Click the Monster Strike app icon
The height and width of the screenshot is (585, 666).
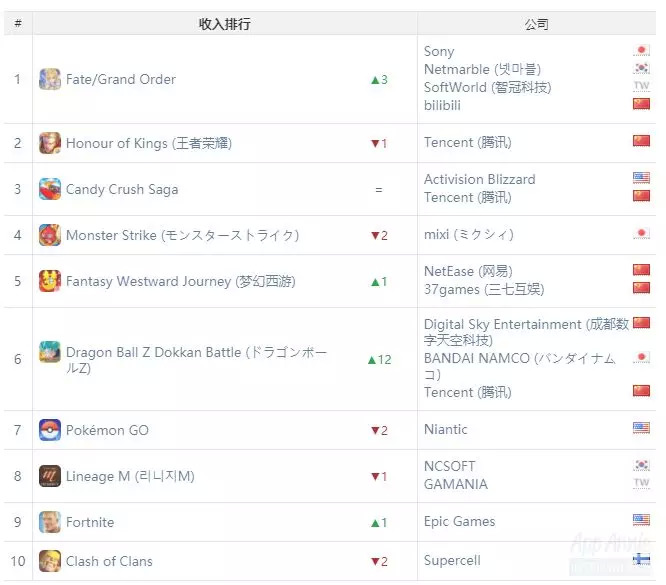tap(49, 235)
